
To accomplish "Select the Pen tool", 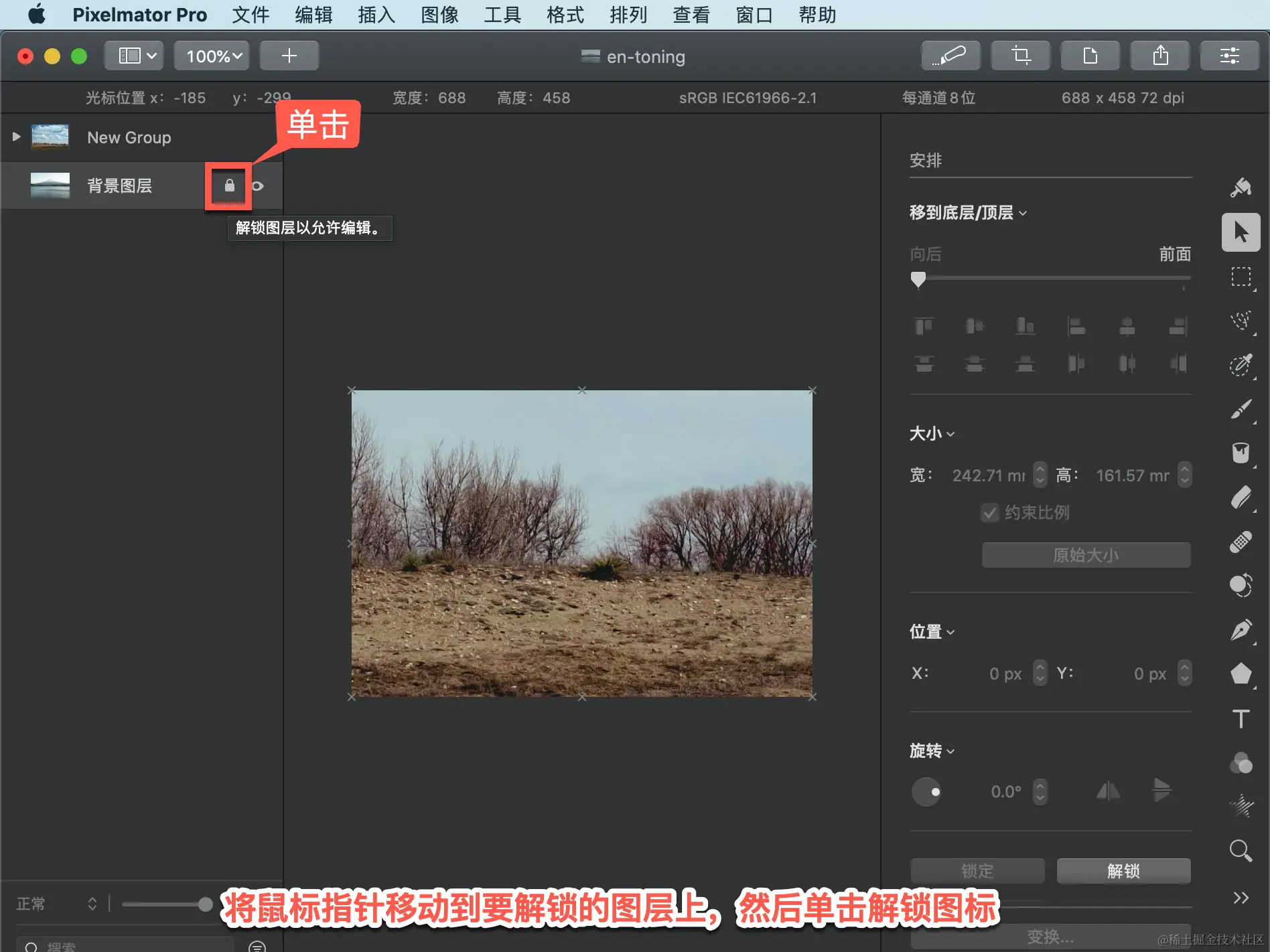I will [1241, 630].
